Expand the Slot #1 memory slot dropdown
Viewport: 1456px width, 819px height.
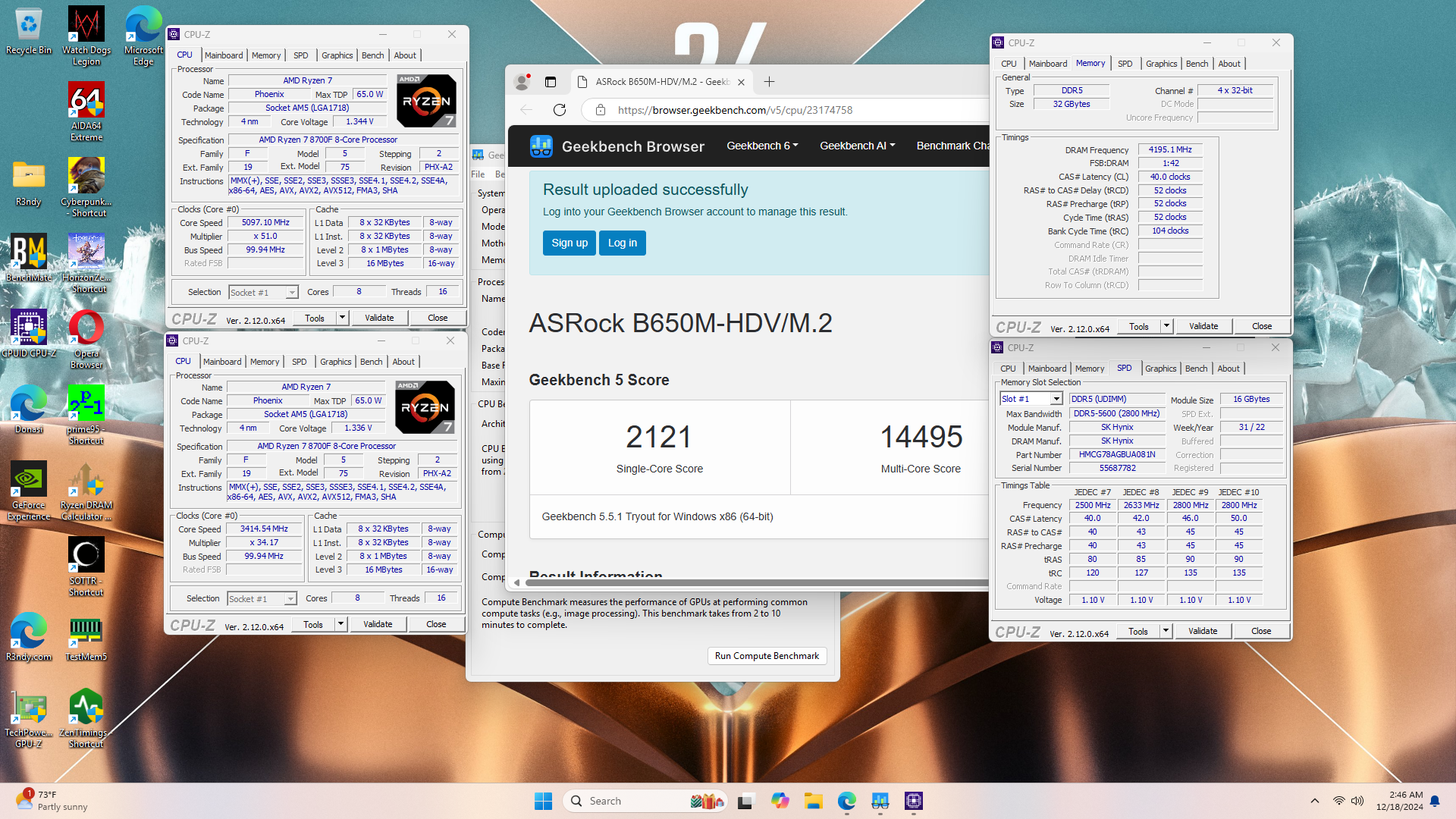(1056, 399)
